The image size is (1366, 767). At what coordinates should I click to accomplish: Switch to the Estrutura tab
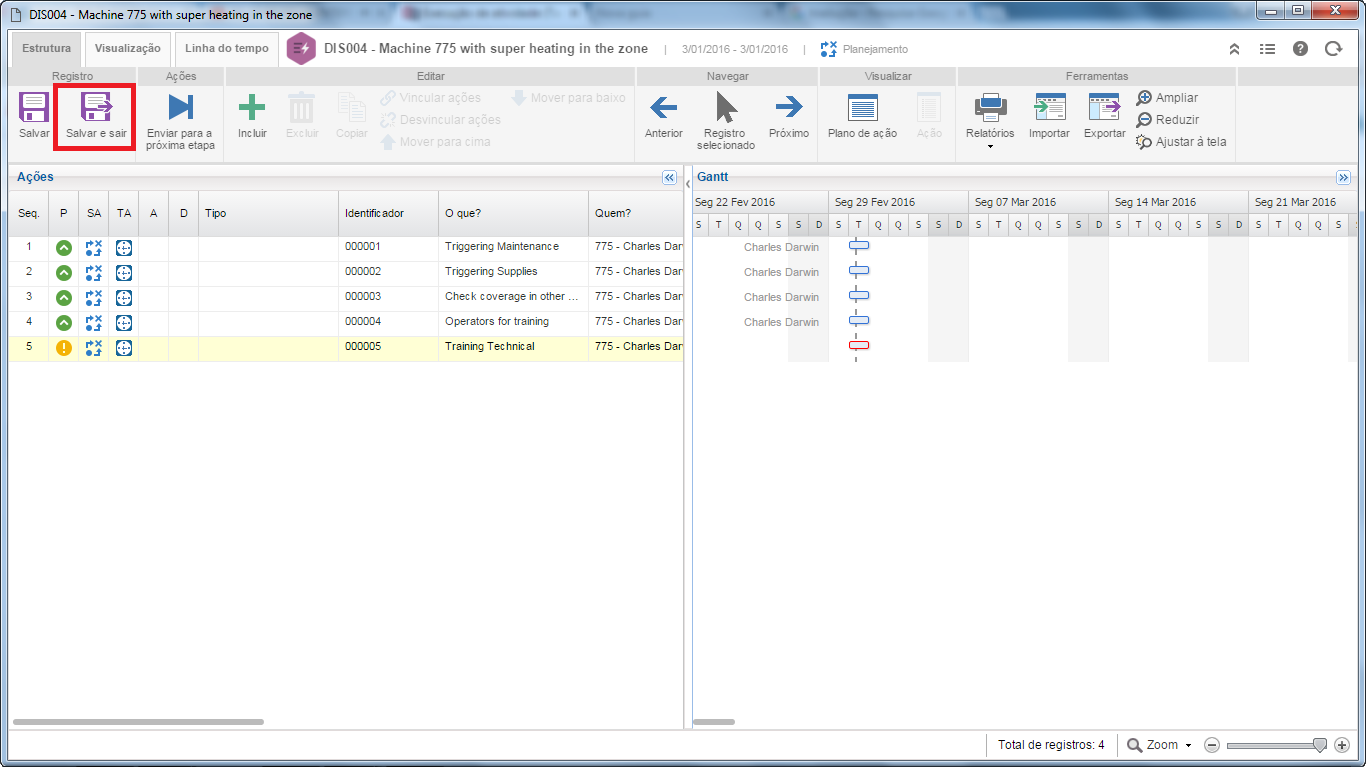46,49
